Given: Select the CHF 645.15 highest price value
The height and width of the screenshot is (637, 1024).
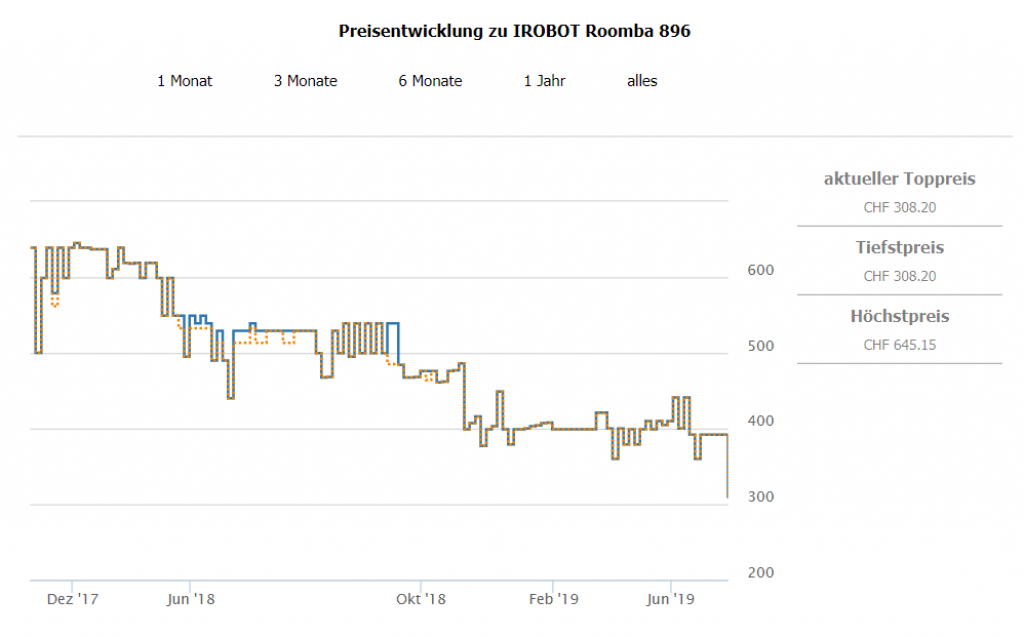Looking at the screenshot, I should (899, 345).
